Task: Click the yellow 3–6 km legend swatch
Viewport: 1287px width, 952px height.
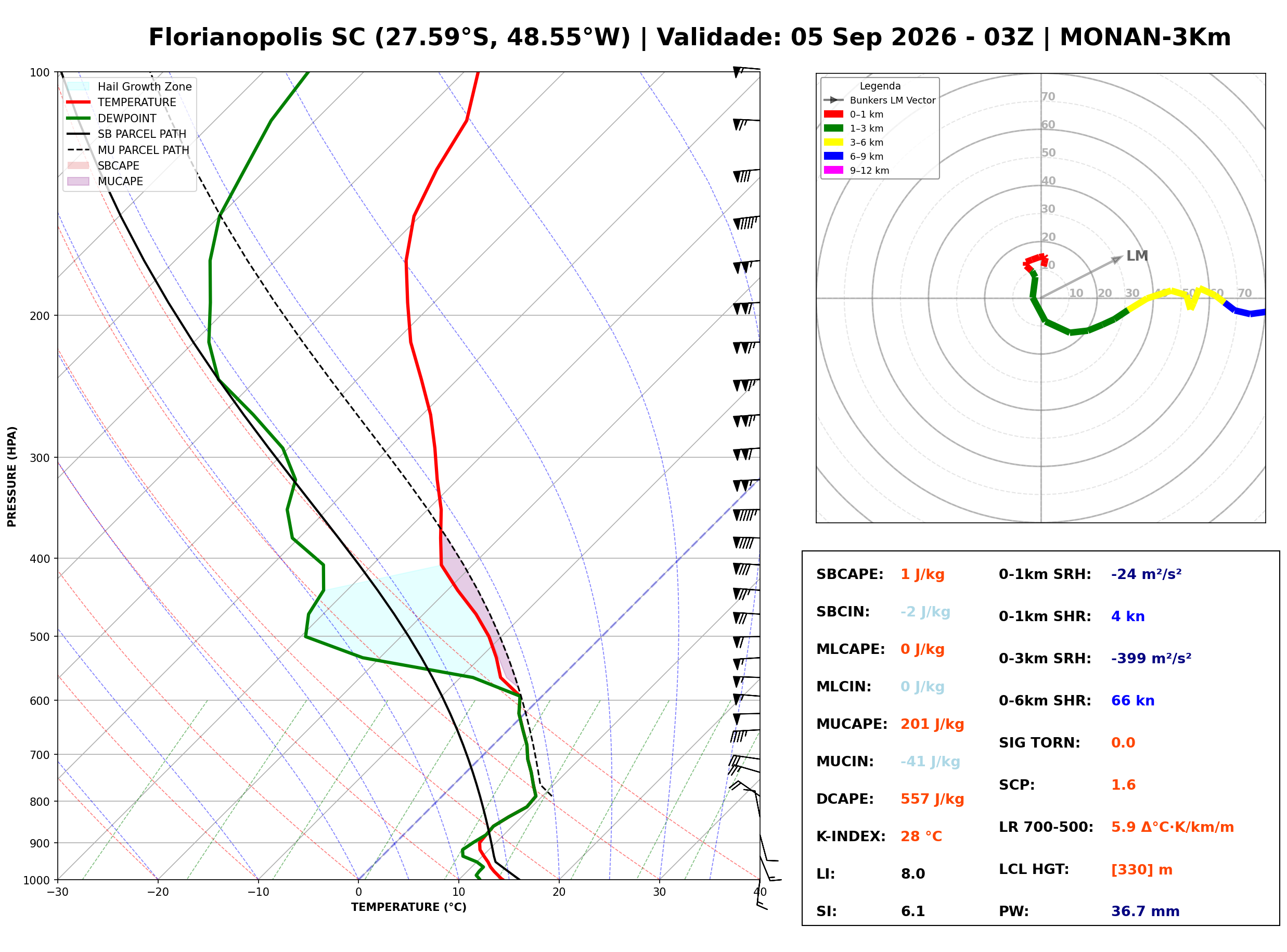Action: [833, 142]
